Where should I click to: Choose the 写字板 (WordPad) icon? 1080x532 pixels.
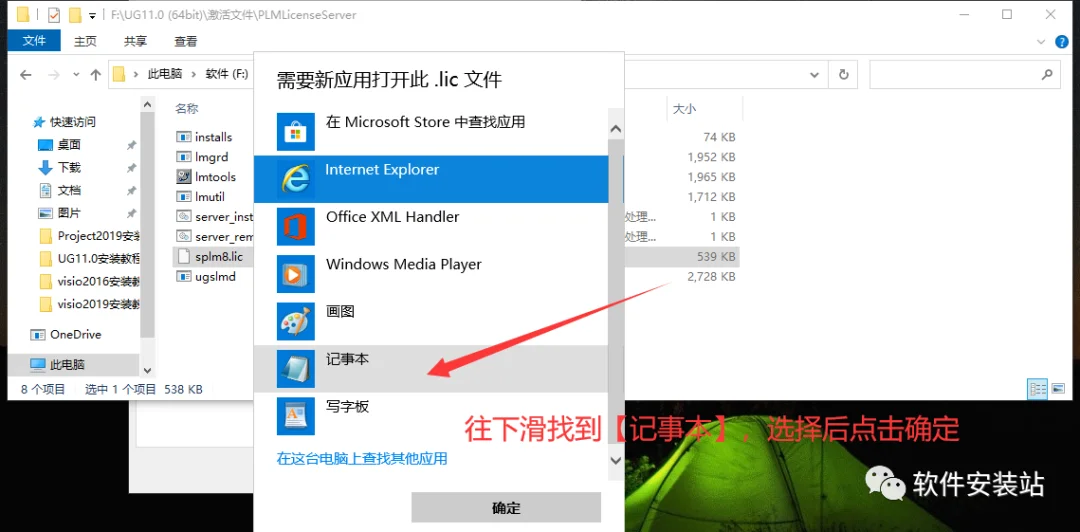click(295, 416)
